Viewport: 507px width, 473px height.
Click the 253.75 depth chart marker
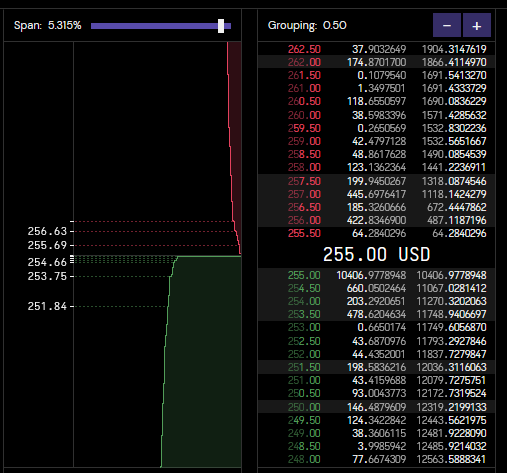click(47, 276)
